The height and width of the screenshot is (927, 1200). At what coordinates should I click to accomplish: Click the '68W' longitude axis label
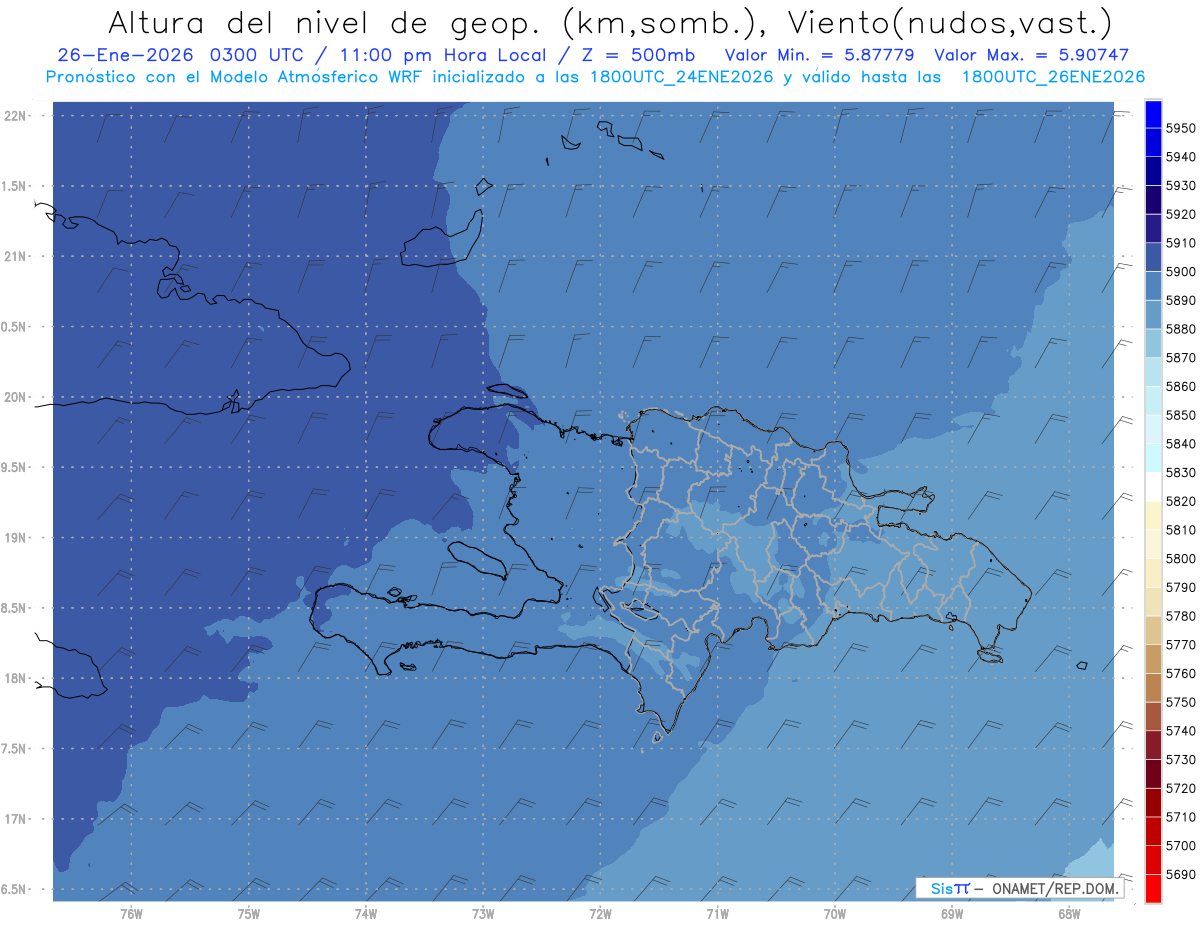(1069, 914)
